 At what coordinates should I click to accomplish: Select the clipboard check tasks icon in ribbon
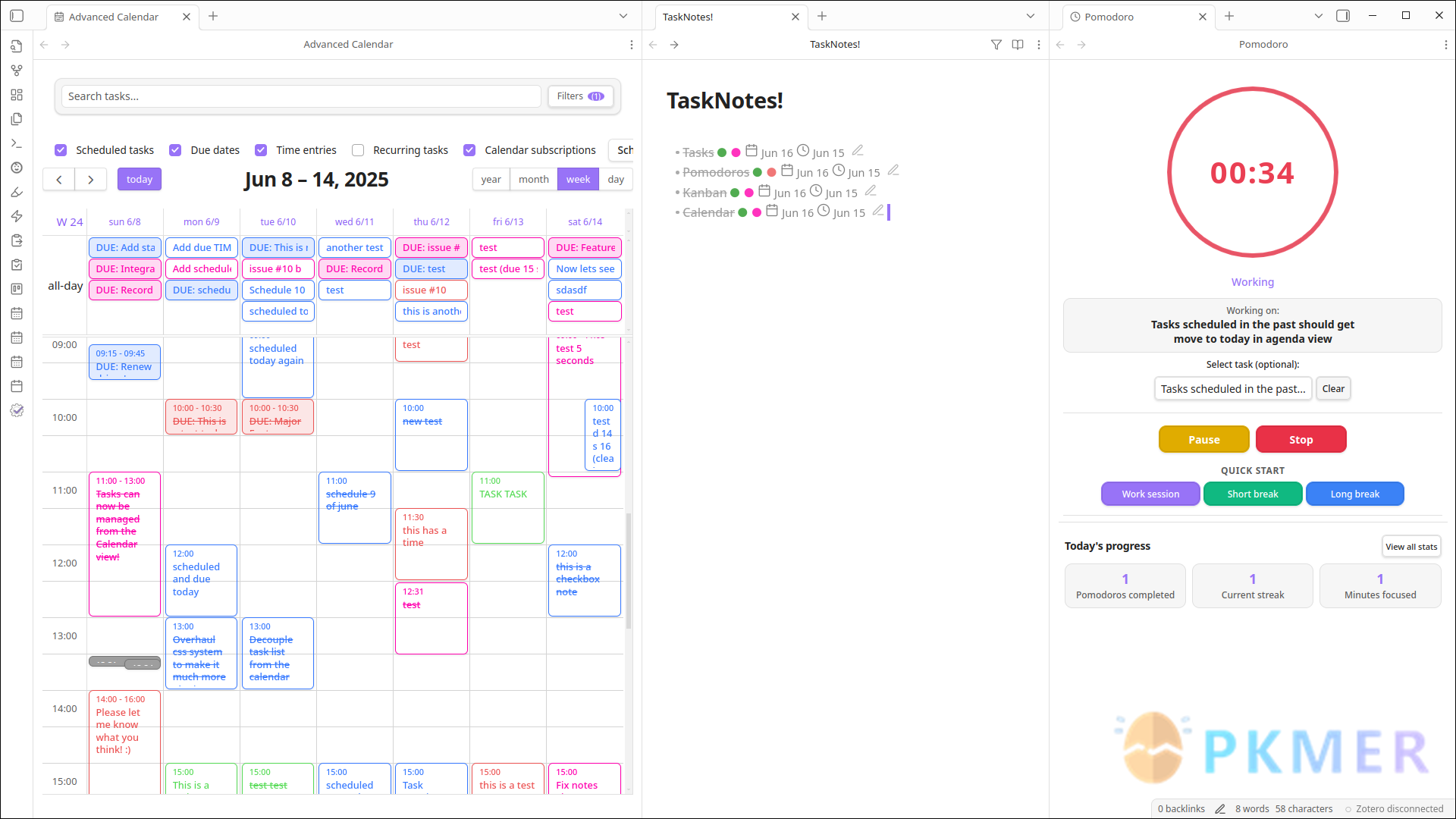17,265
